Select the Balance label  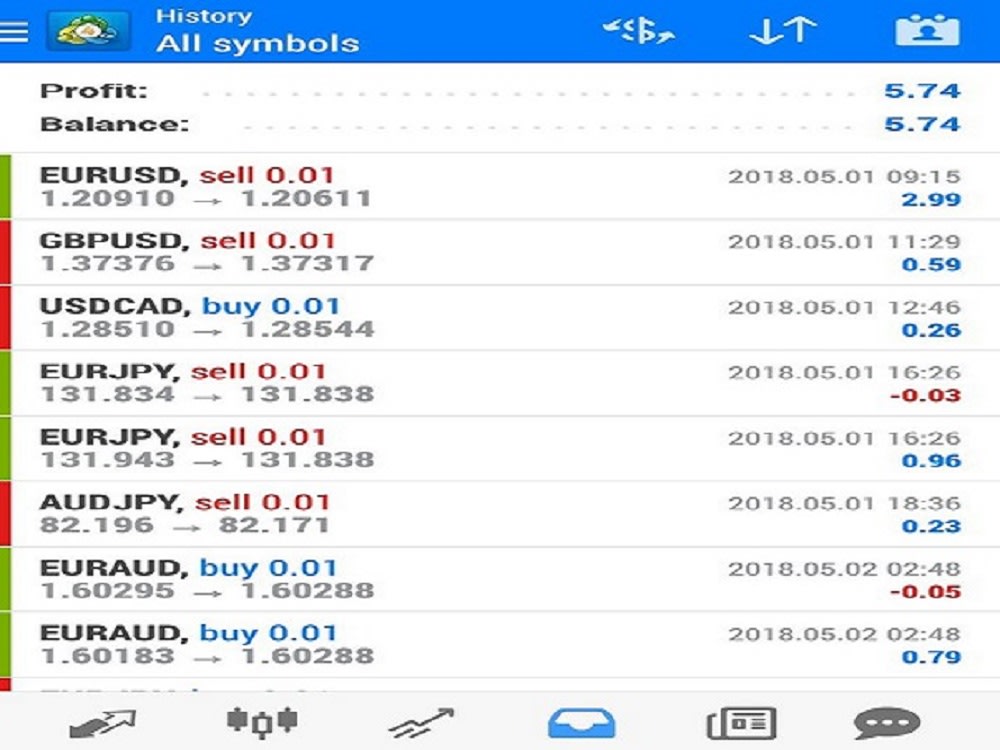(x=115, y=124)
